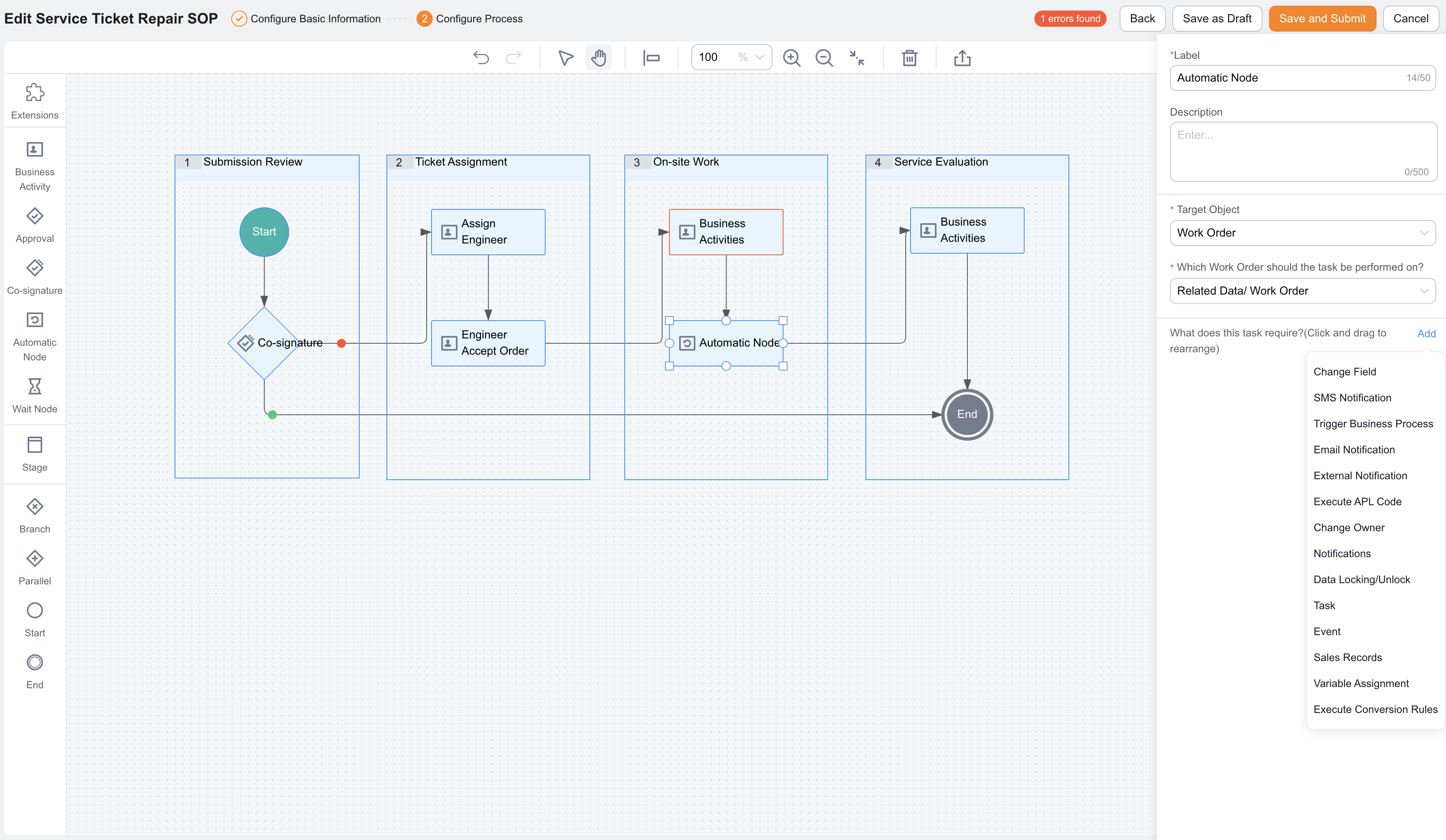
Task: Click Save as Draft button
Action: click(1217, 18)
